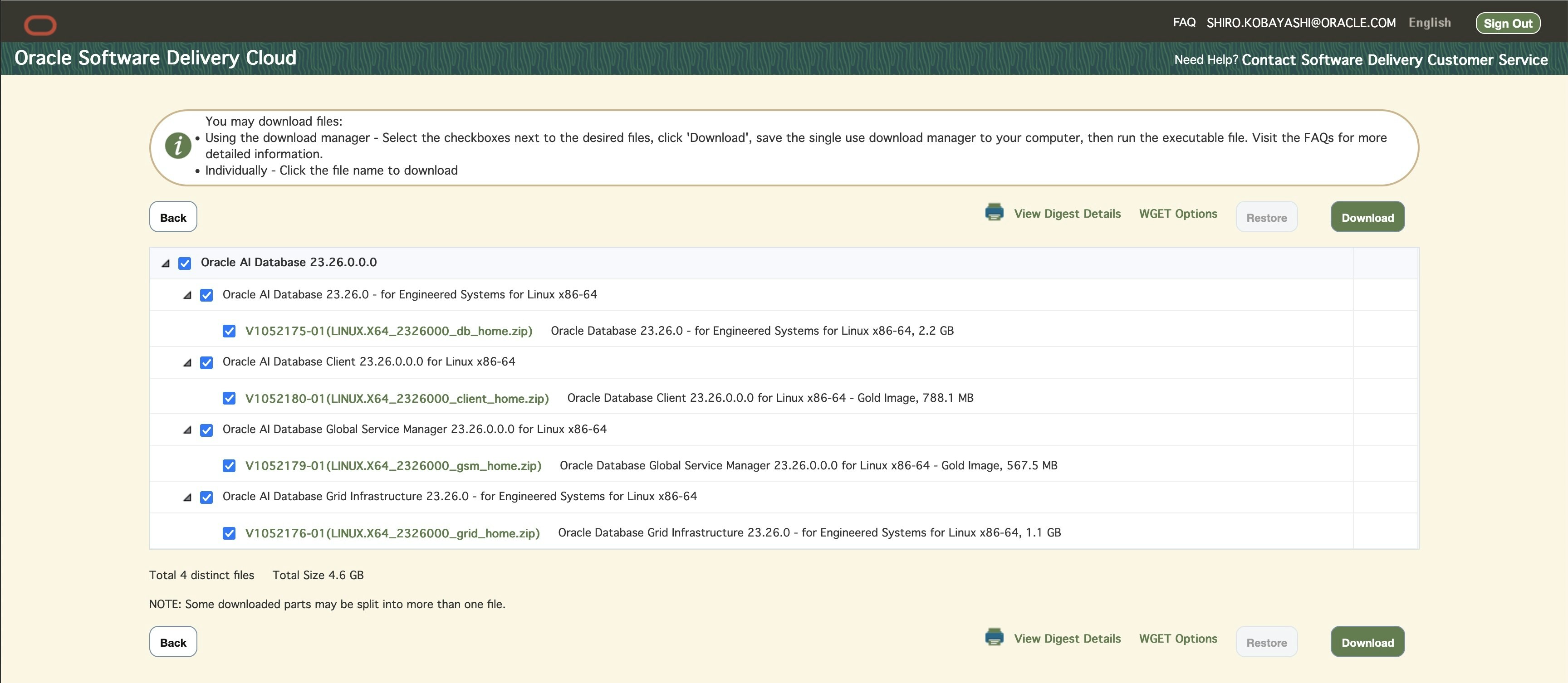Uncheck the grid_home.zip file checkbox

(229, 533)
